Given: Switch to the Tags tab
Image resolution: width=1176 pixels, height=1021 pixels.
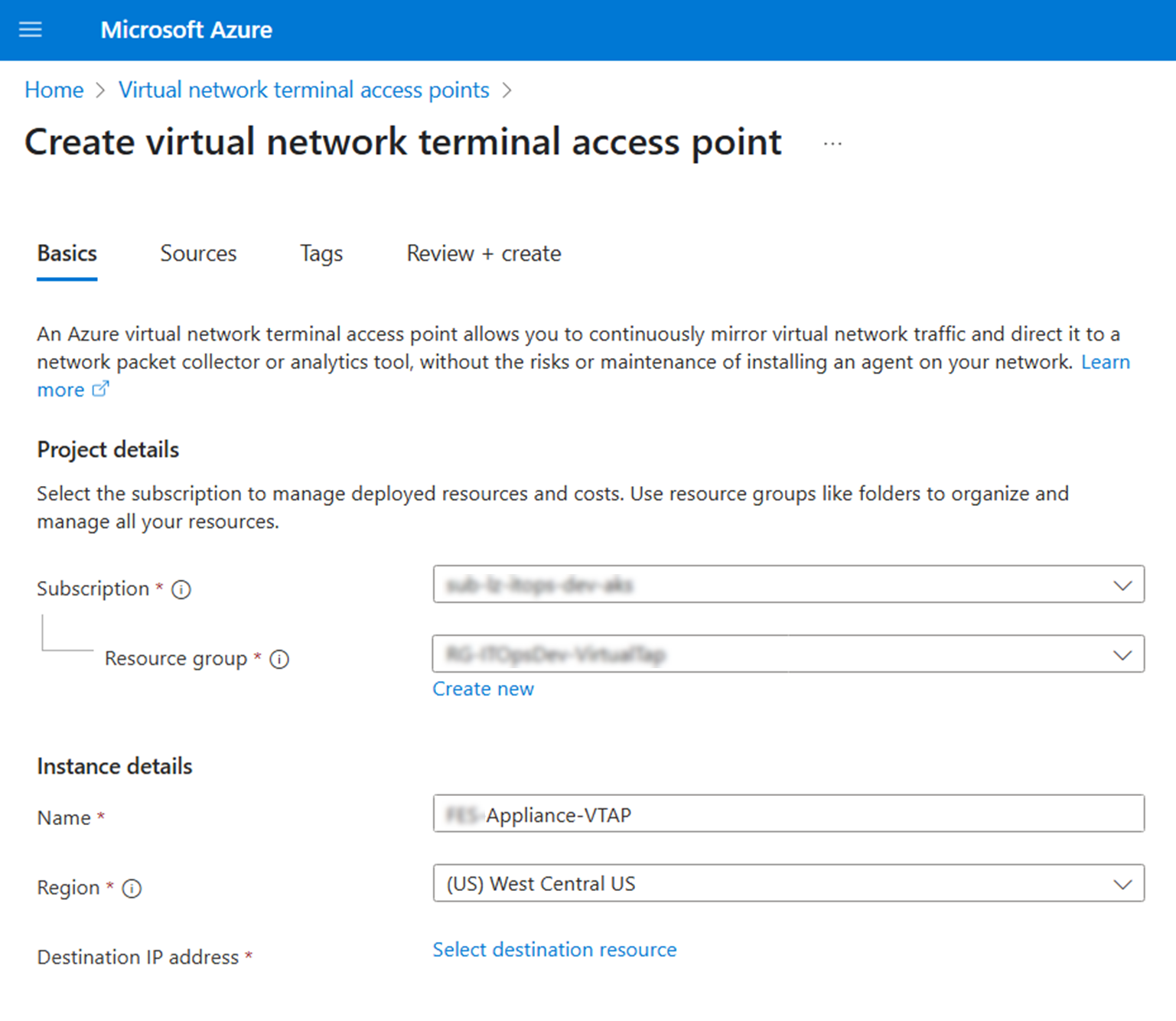Looking at the screenshot, I should (x=321, y=253).
